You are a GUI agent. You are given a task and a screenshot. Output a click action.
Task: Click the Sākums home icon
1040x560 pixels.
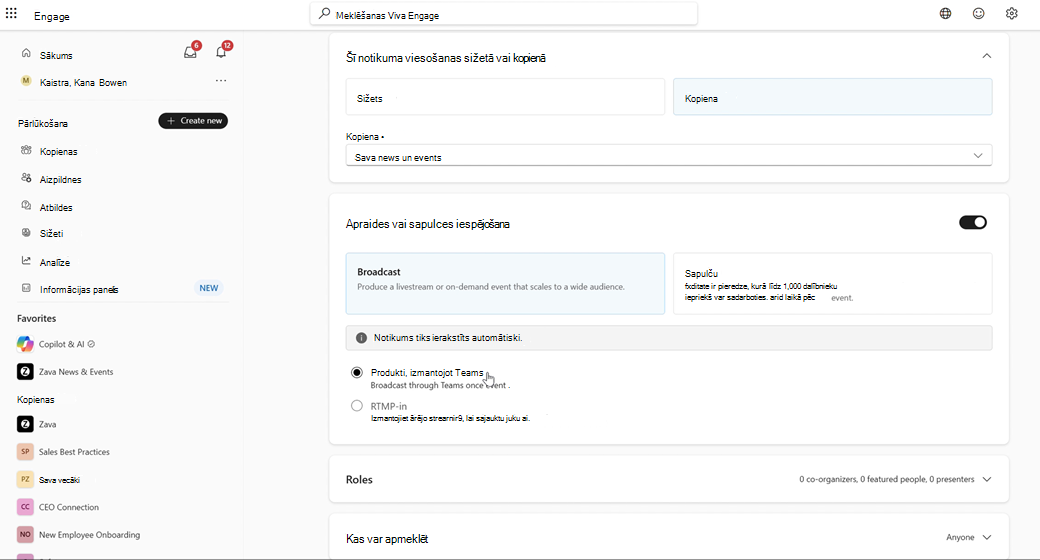26,53
